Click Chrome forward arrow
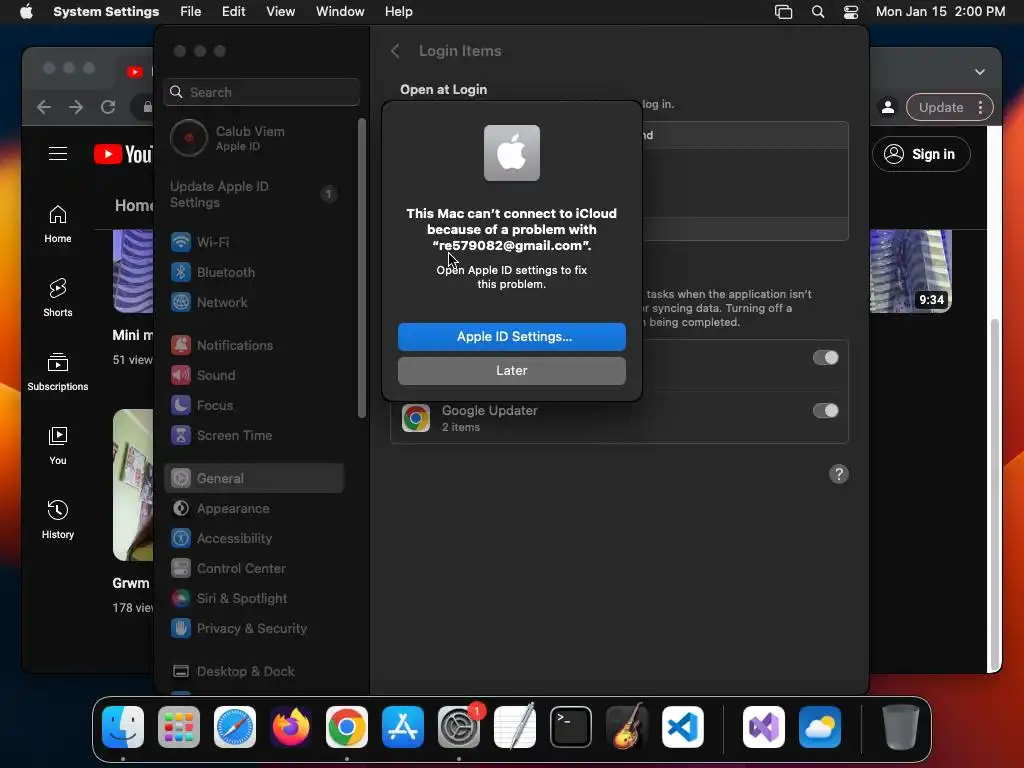1024x768 pixels. pyautogui.click(x=76, y=107)
